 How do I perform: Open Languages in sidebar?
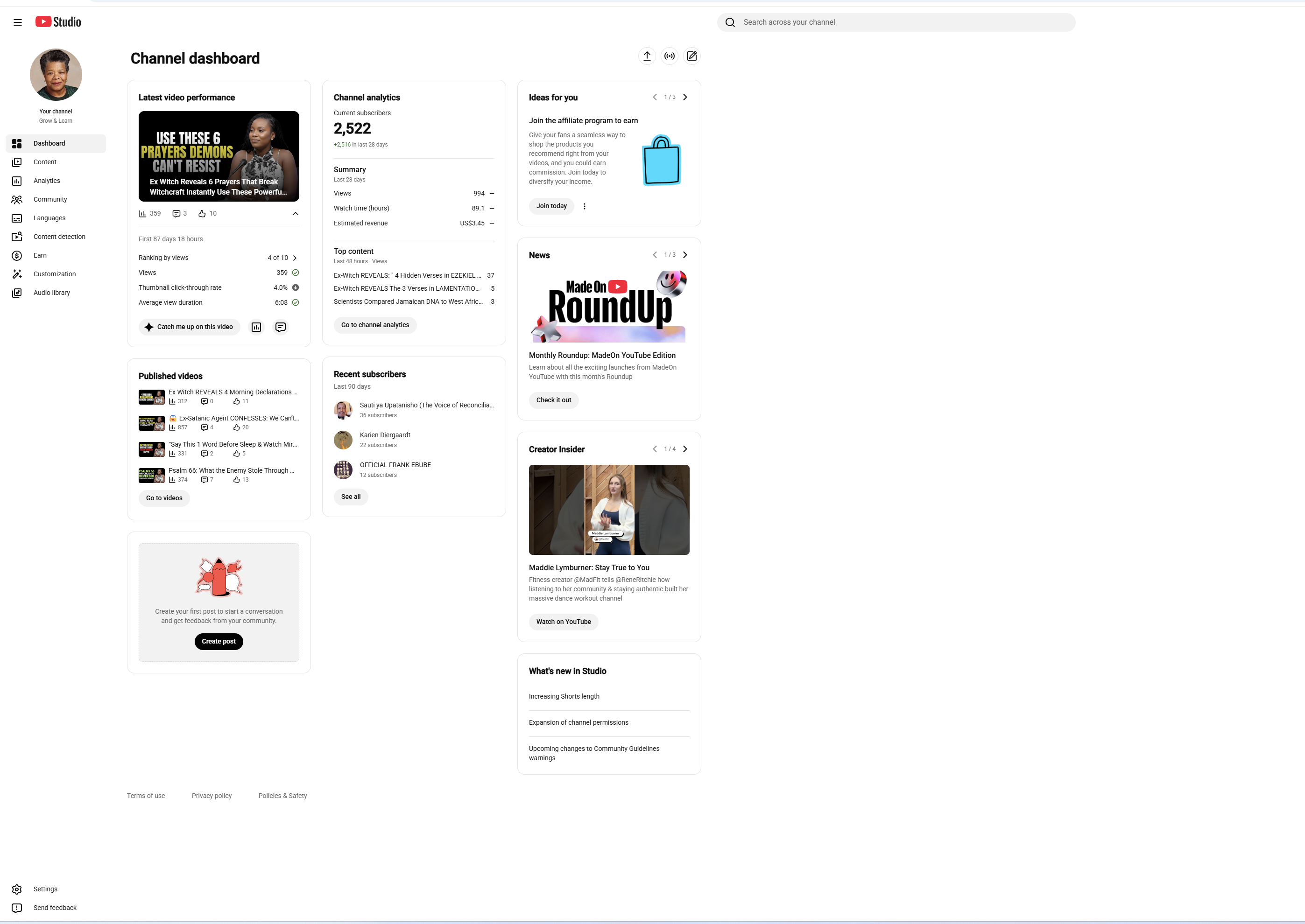[x=56, y=218]
